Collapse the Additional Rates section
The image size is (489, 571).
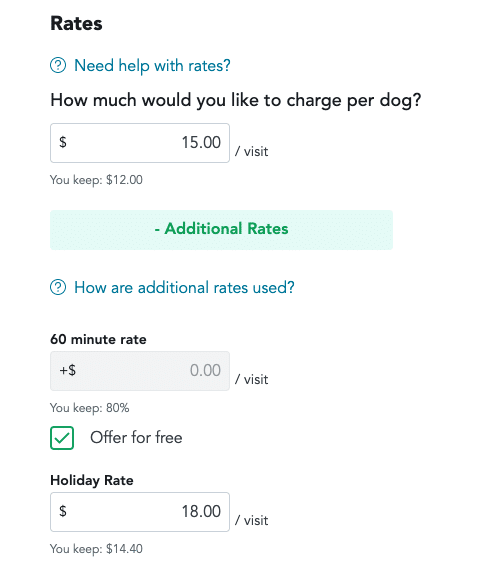click(x=221, y=229)
